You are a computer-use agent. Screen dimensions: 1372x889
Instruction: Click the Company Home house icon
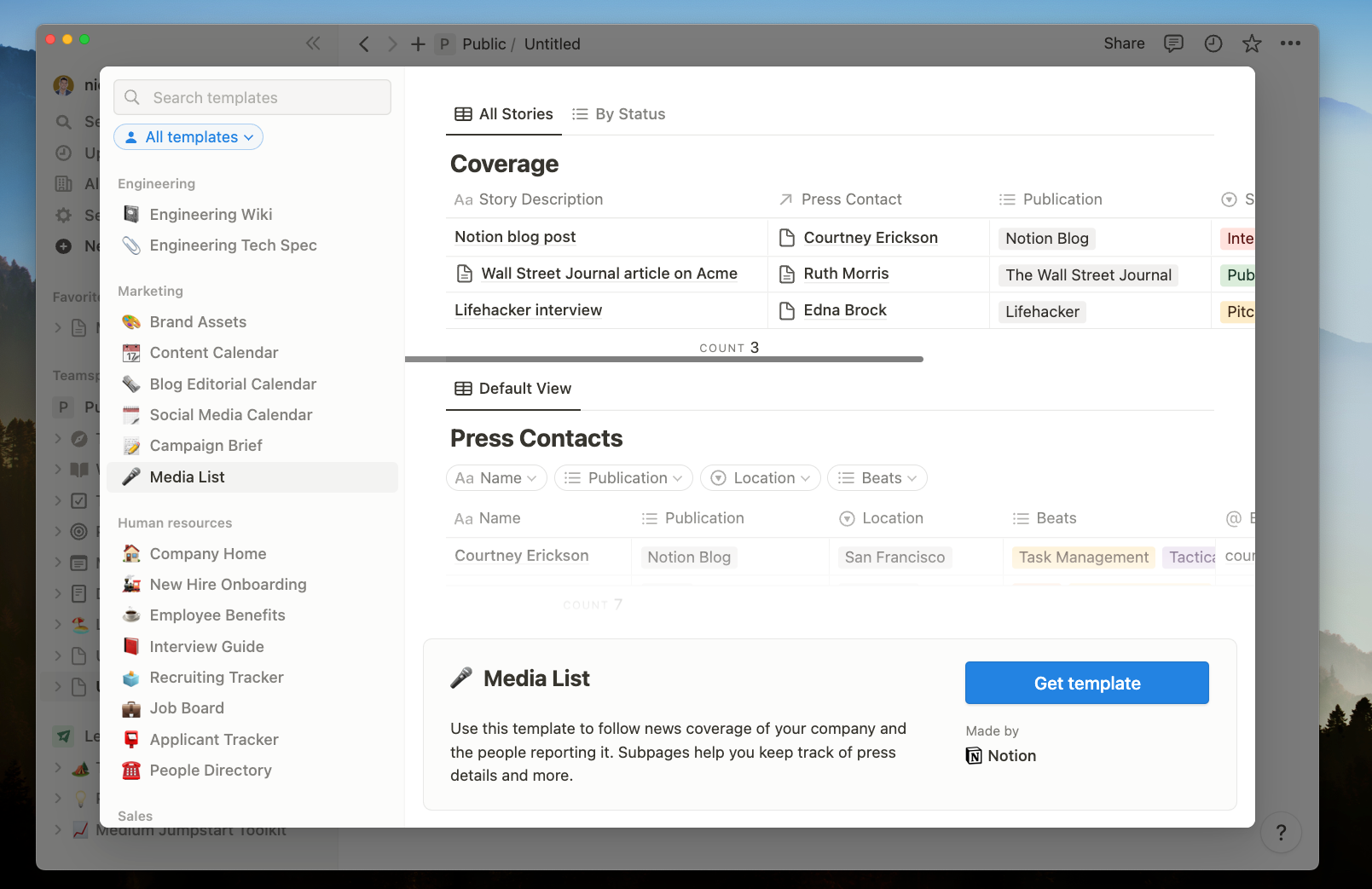click(131, 554)
